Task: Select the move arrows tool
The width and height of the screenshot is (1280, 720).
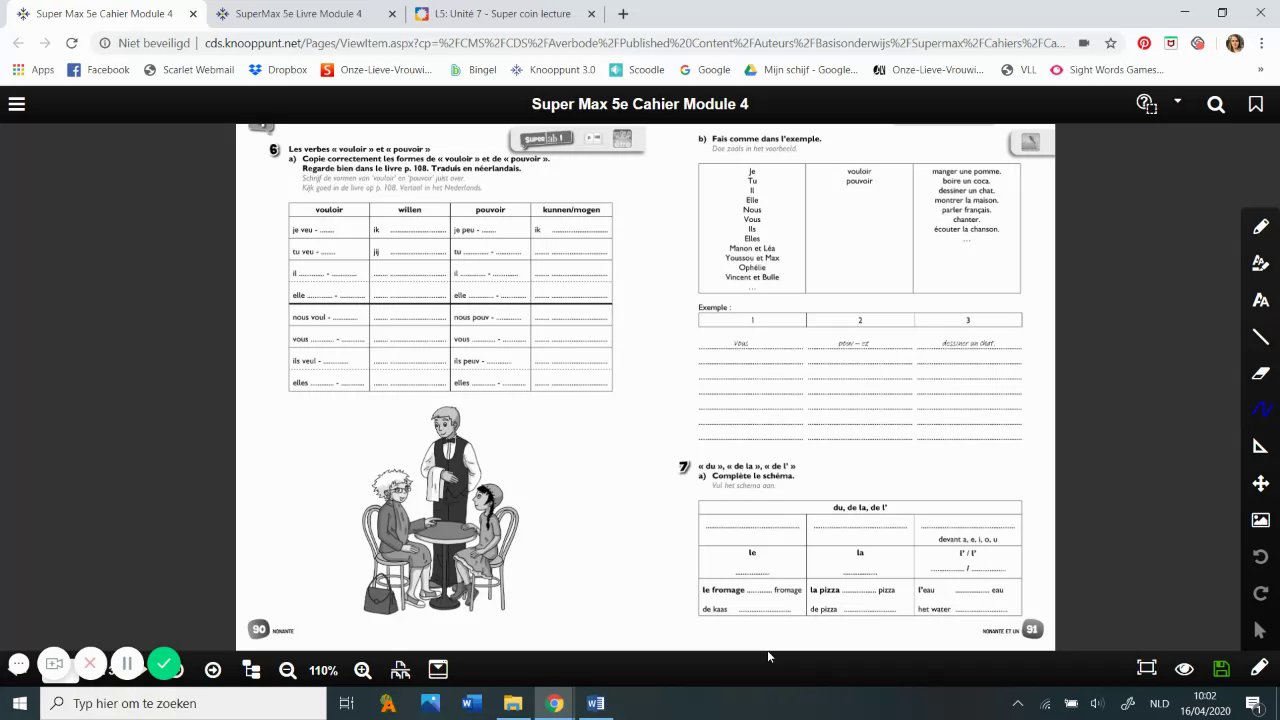Action: point(1261,483)
